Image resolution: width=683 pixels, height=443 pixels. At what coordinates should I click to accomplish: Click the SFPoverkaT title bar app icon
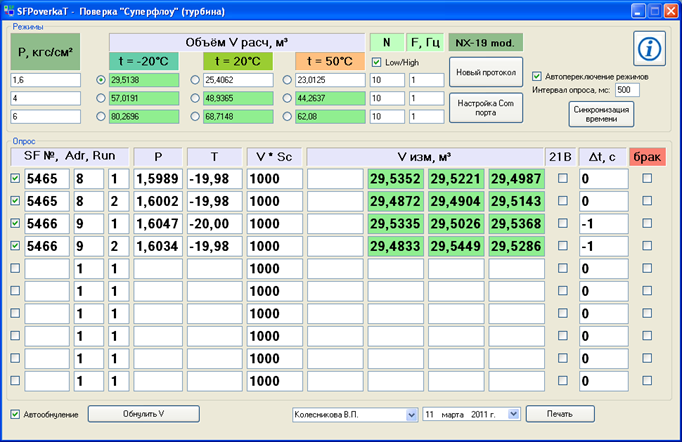point(8,10)
